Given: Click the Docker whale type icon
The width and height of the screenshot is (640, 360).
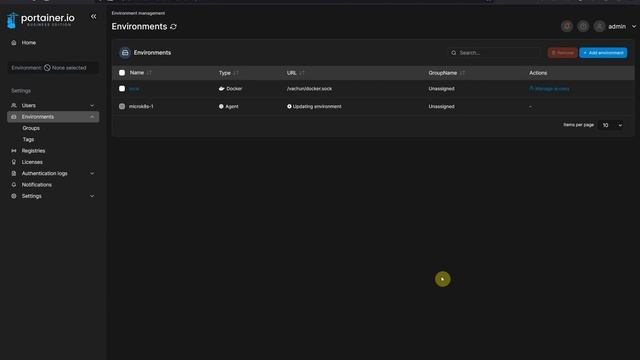Looking at the screenshot, I should tap(222, 89).
